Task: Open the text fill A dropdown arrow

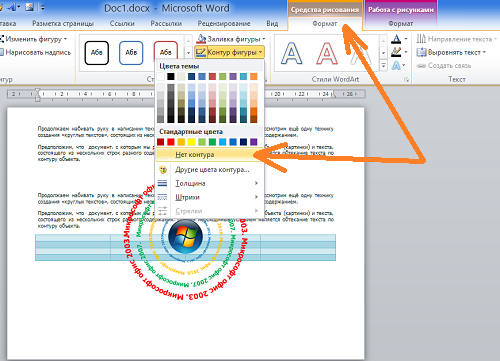Action: click(x=406, y=39)
